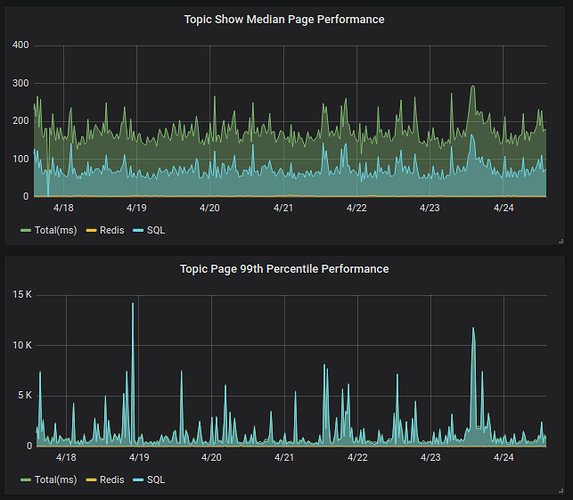Click cyan SQL swatch in 99th percentile legend

click(138, 480)
